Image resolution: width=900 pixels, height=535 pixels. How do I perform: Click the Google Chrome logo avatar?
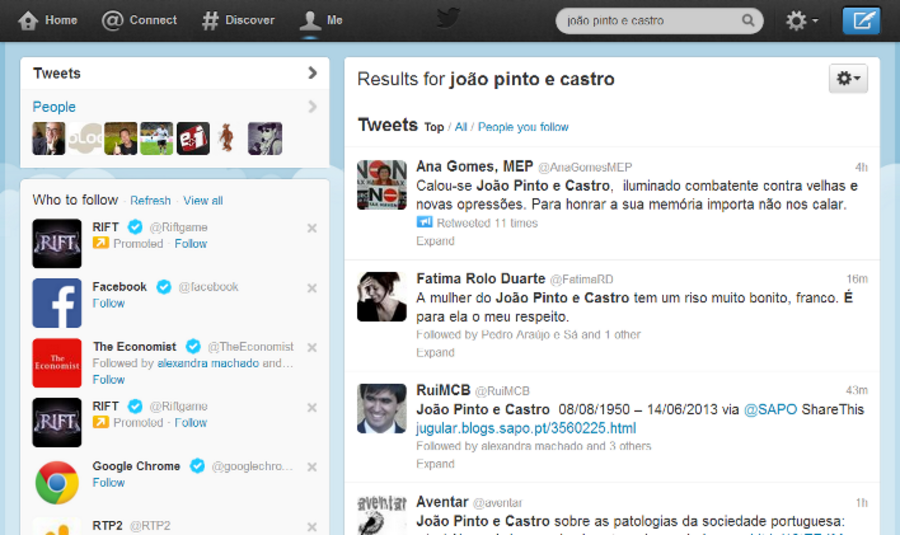57,482
